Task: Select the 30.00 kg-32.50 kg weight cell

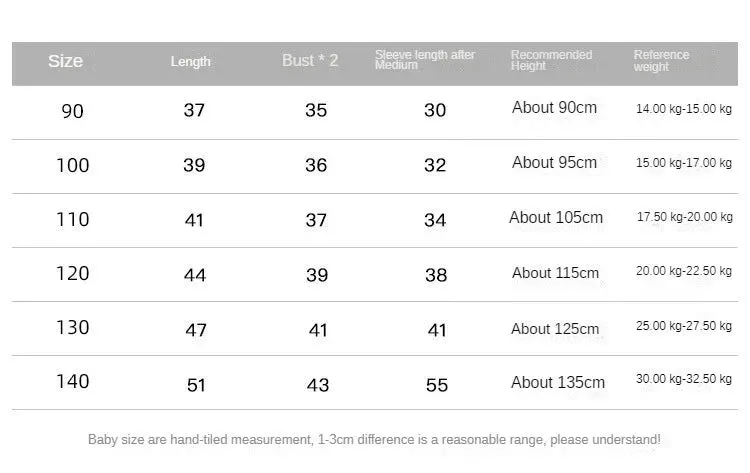Action: 684,379
